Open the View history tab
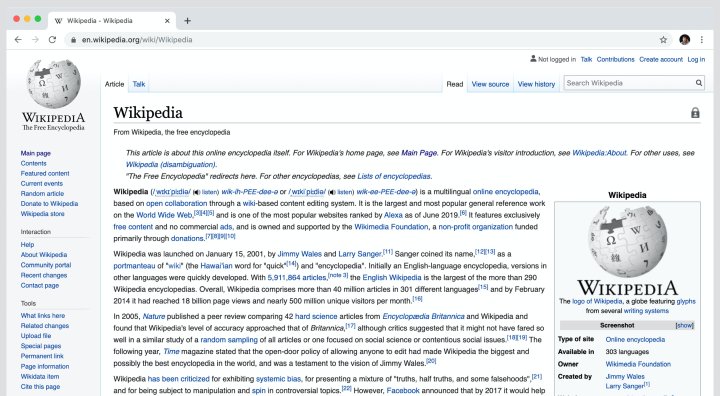Screen dimensions: 720x396 [x=536, y=84]
